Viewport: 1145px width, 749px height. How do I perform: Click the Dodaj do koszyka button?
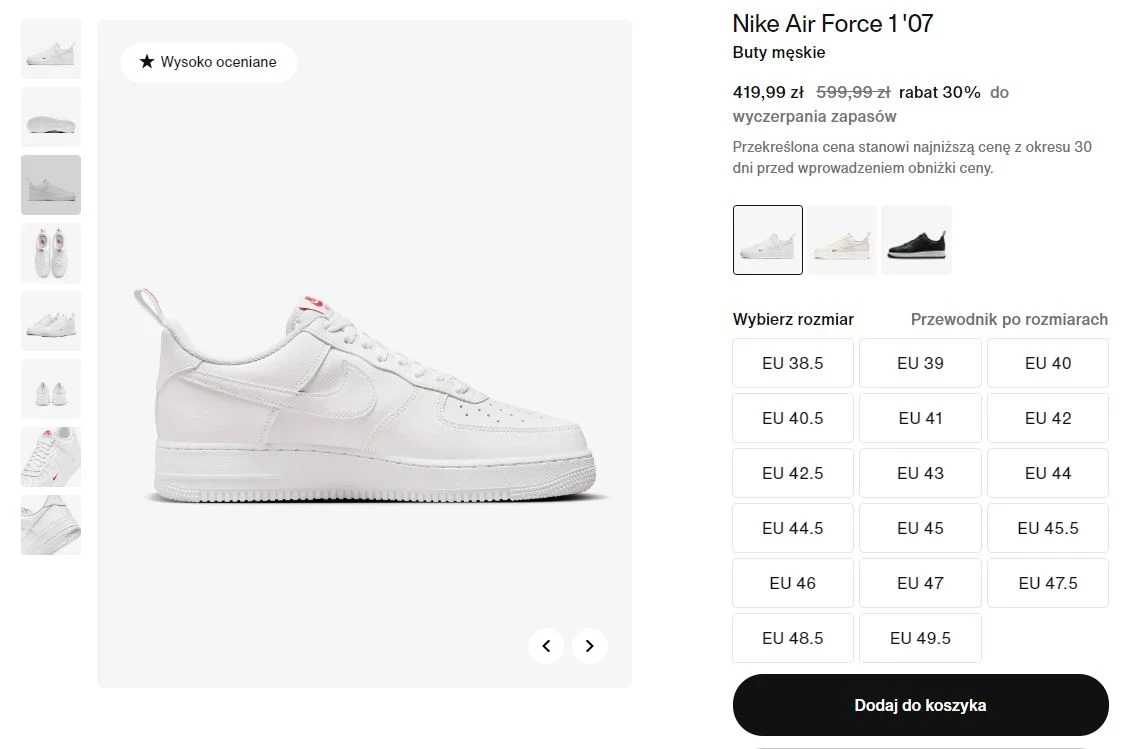pos(920,704)
